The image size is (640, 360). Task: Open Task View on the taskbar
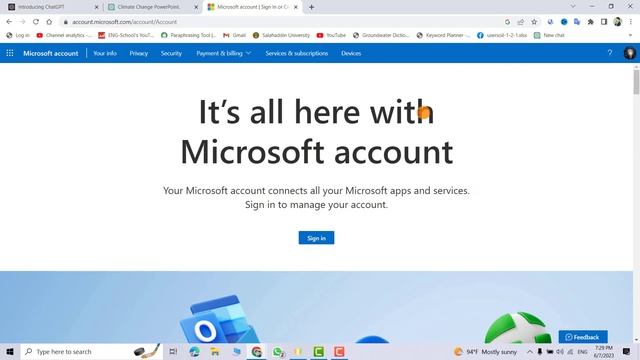coord(173,351)
